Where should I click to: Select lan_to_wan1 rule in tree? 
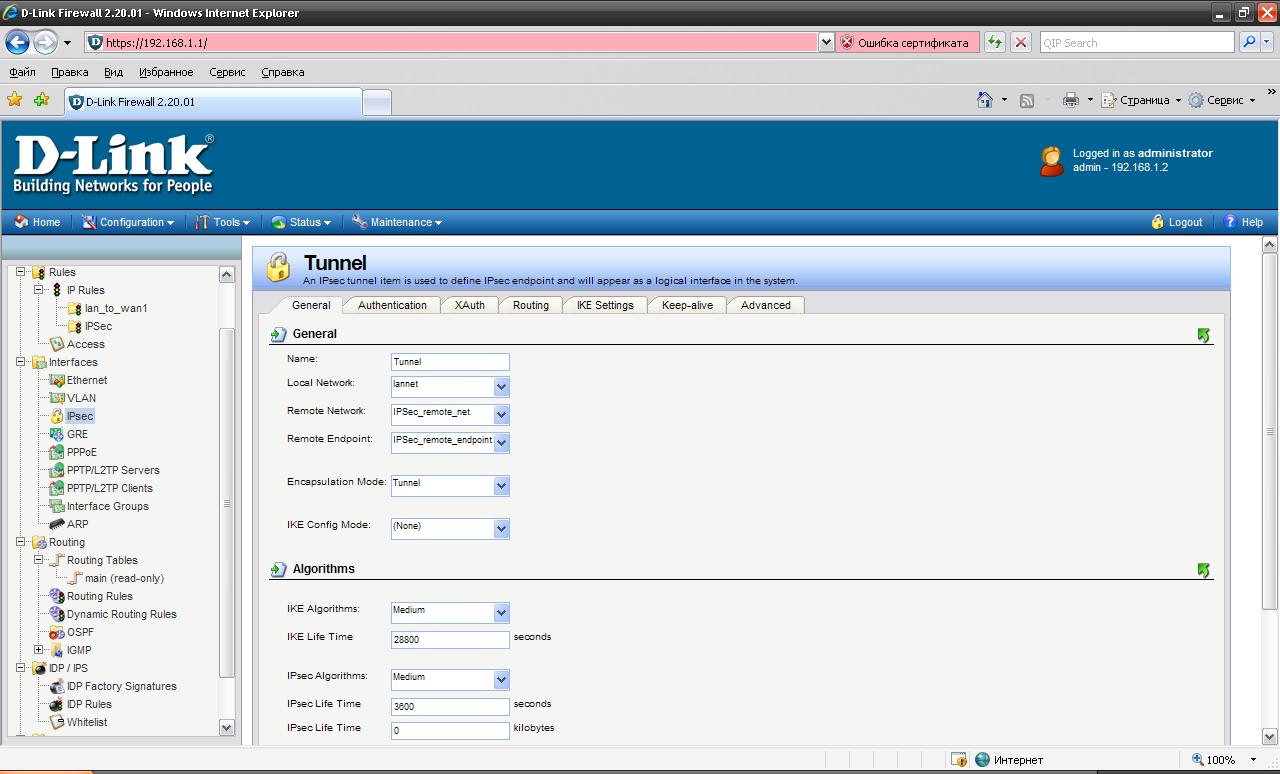(x=116, y=308)
